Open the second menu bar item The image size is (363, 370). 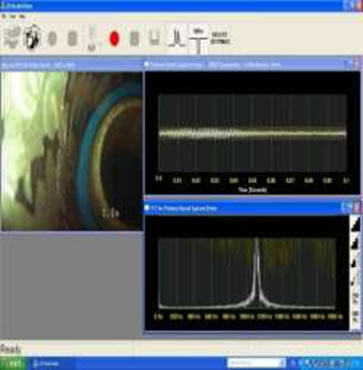pos(13,16)
